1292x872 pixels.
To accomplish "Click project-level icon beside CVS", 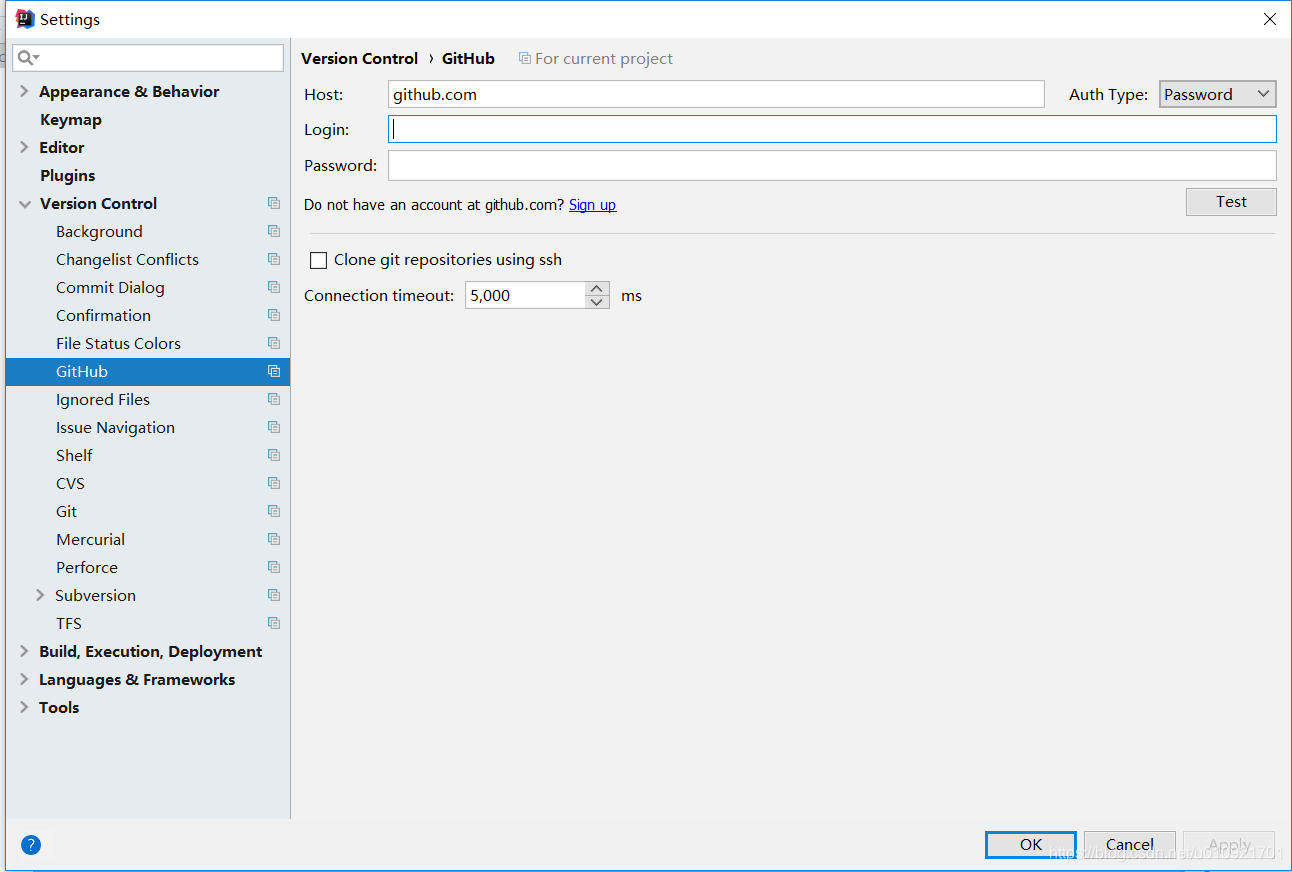I will click(x=274, y=483).
